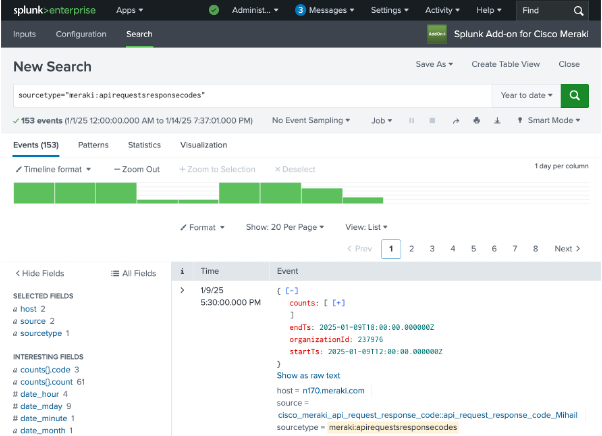Click the sourcetype selected field

click(41, 334)
